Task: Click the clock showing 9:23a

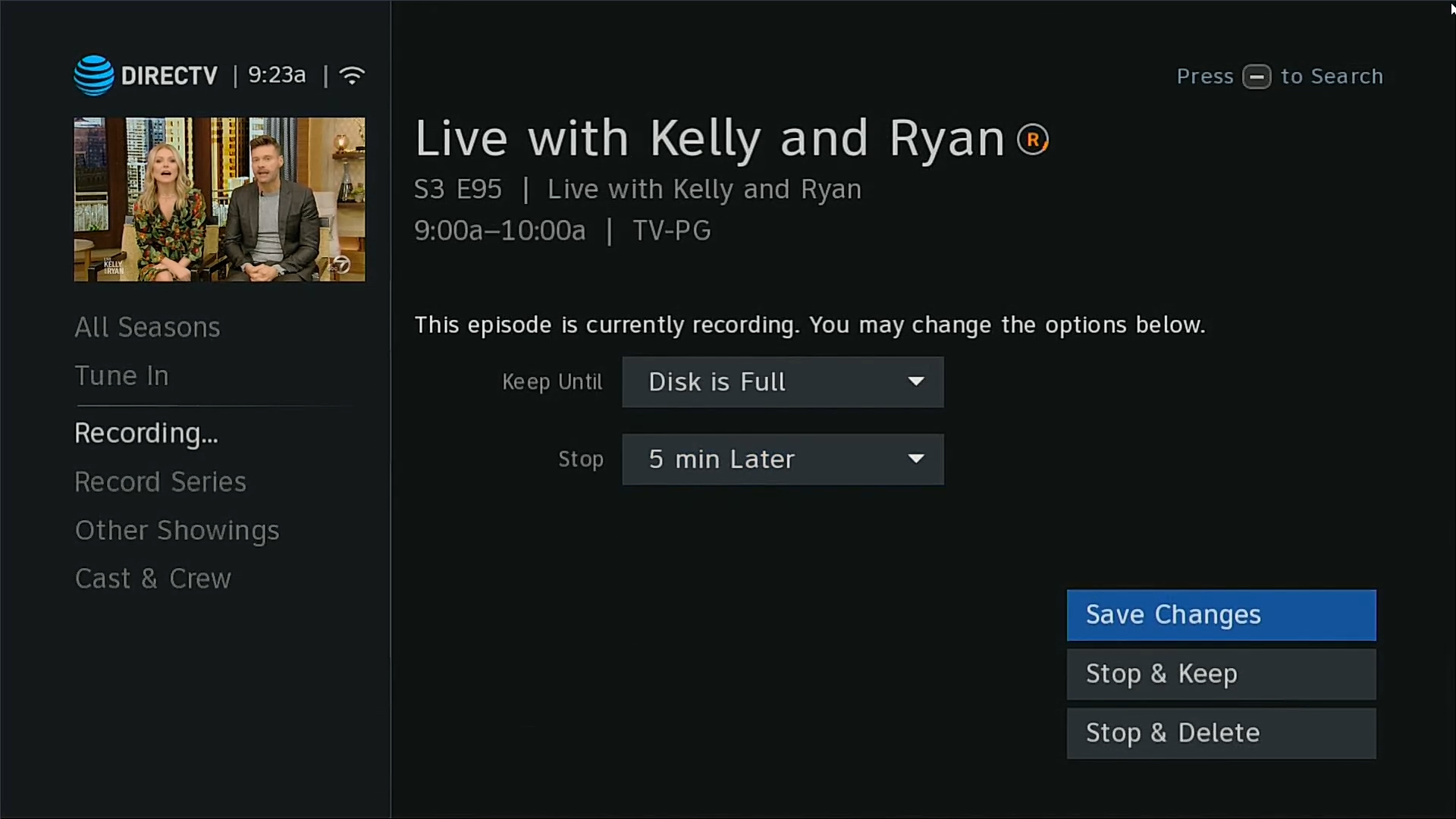Action: click(275, 75)
